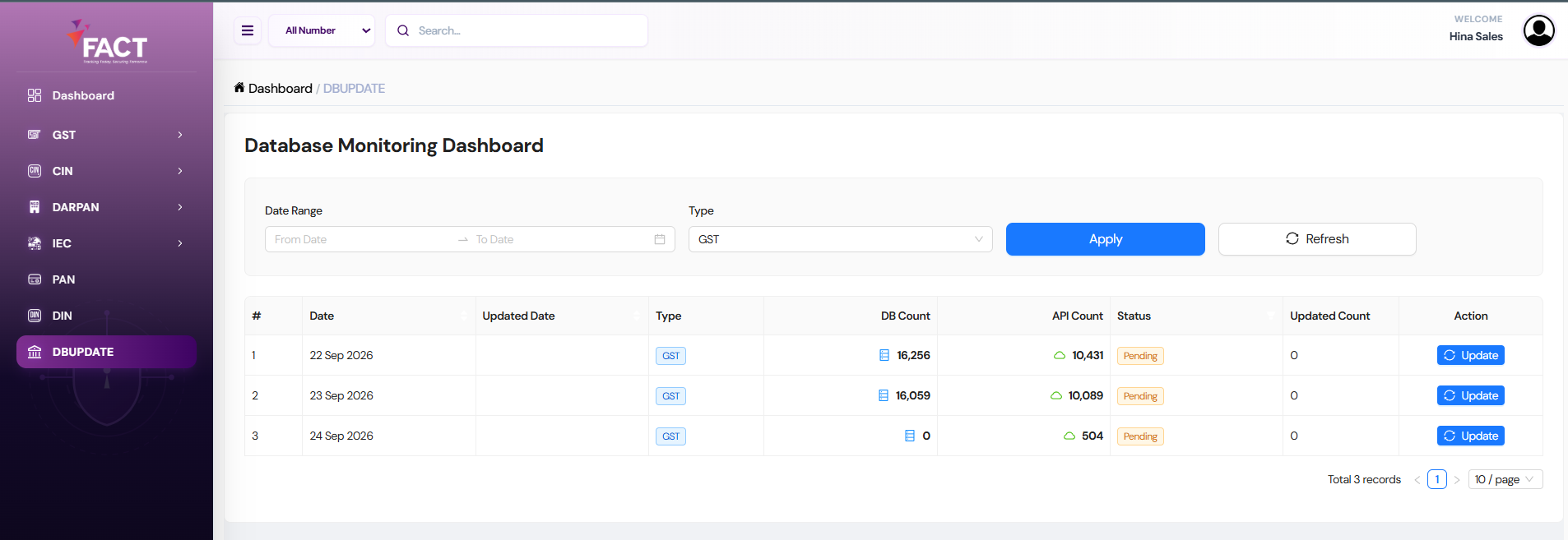Expand the IEC sidebar menu

click(x=106, y=243)
